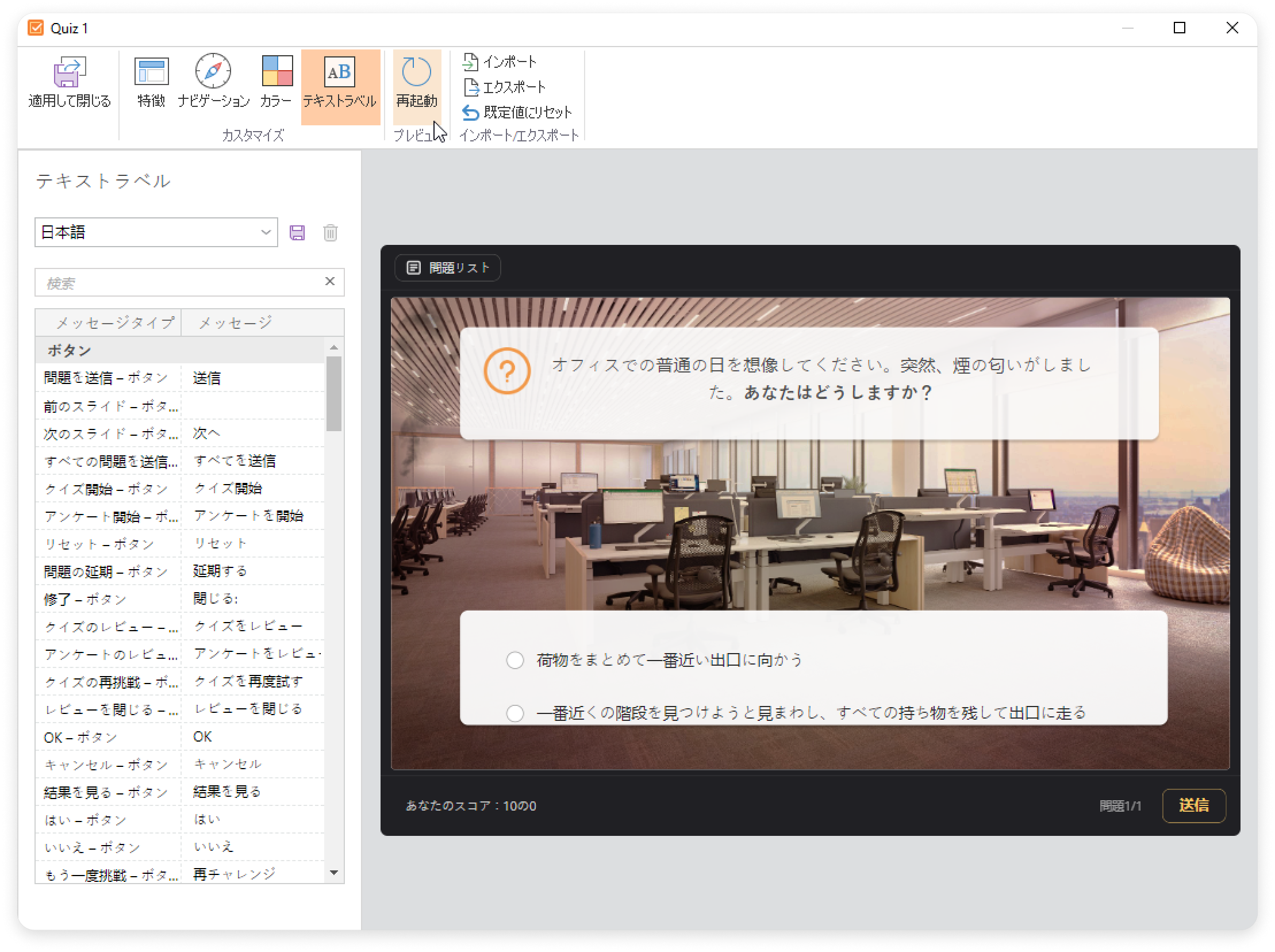
Task: Click the orange question mark icon
Action: [507, 371]
